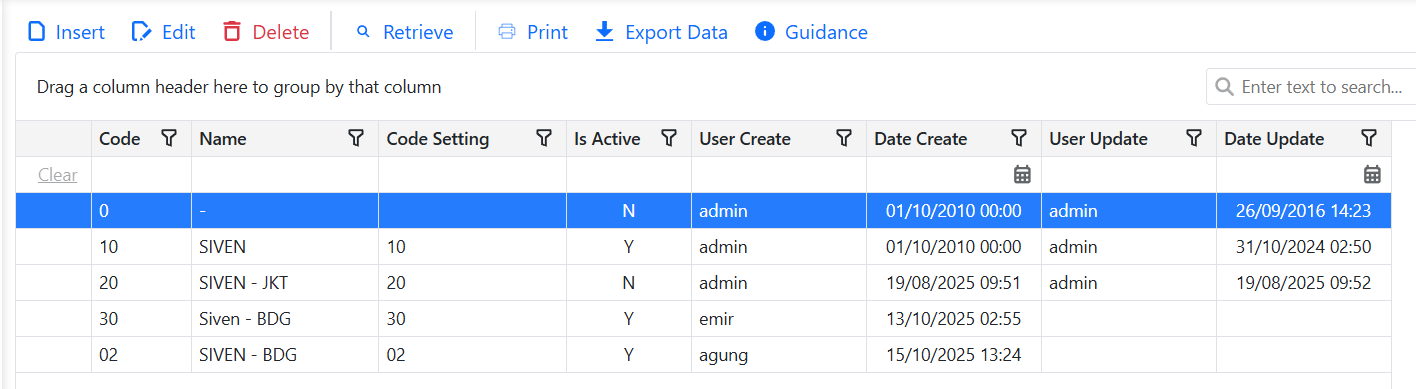
Task: Click the Is Active filter input
Action: 629,175
